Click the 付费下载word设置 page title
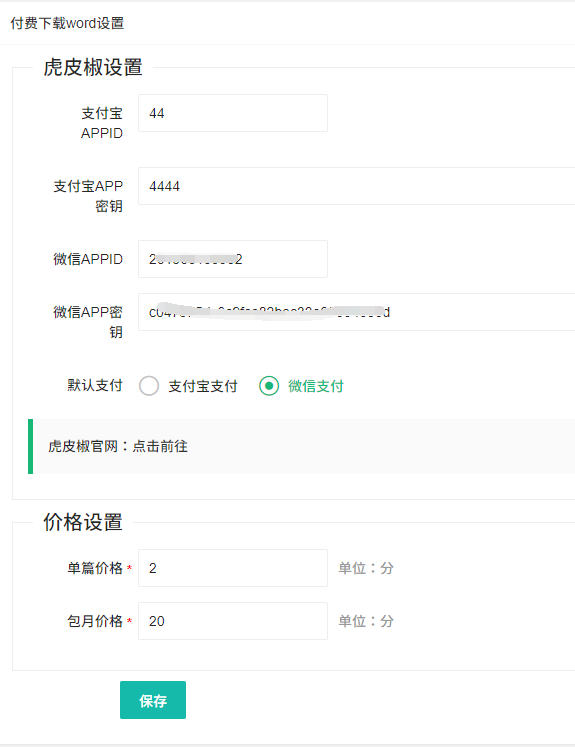Image resolution: width=575 pixels, height=747 pixels. (67, 23)
